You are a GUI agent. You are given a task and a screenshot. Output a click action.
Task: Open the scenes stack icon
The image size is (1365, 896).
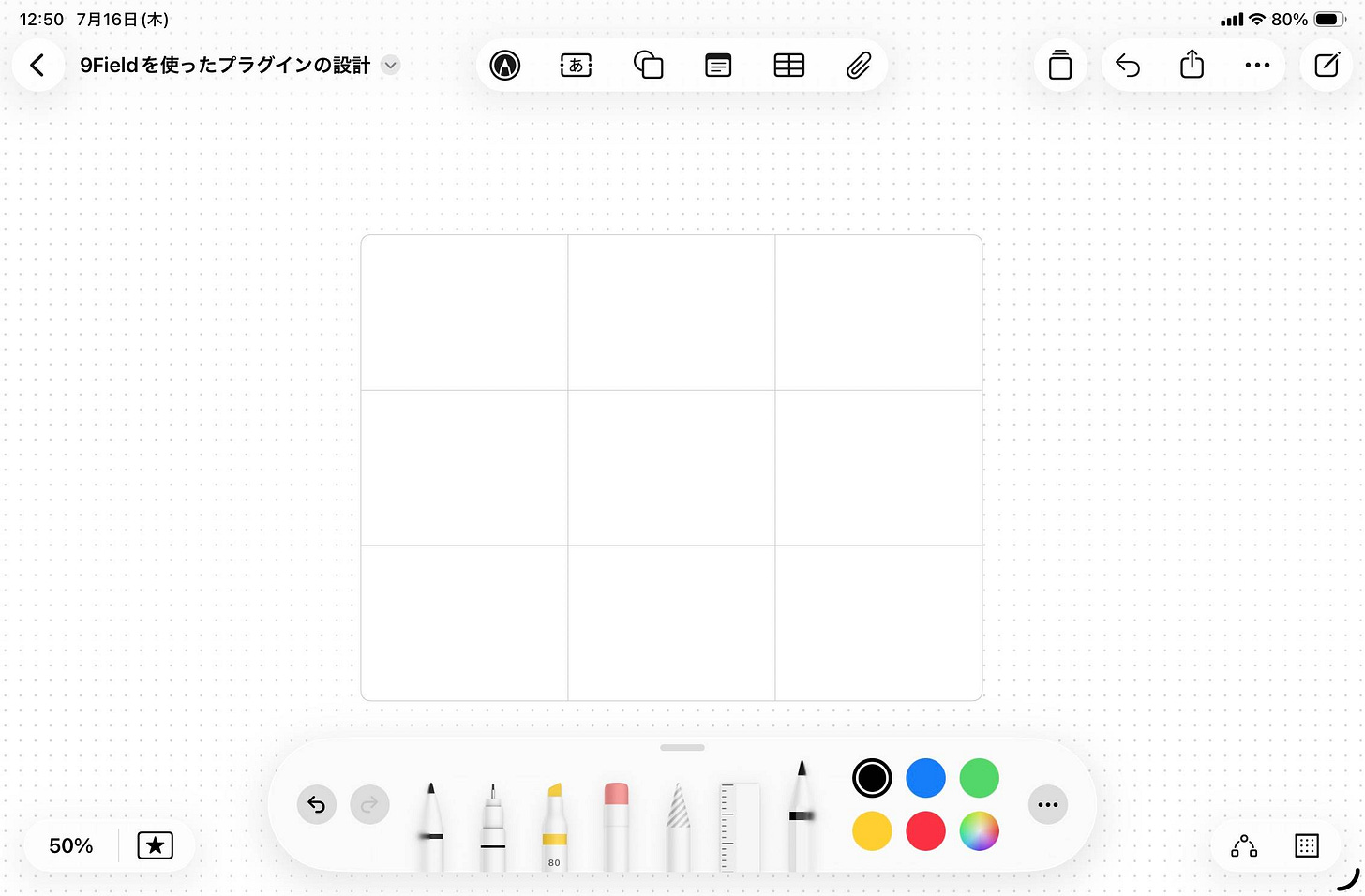[1060, 65]
